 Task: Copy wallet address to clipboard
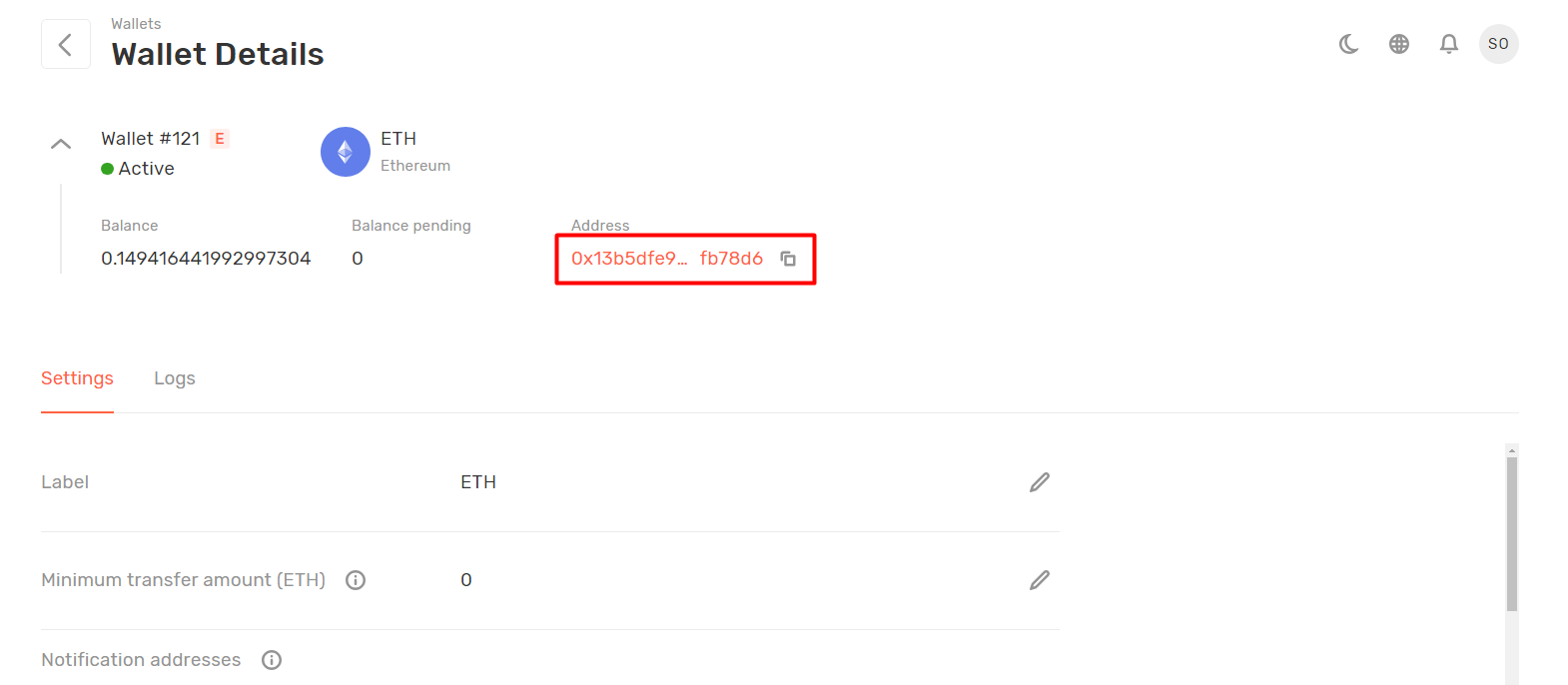point(788,259)
